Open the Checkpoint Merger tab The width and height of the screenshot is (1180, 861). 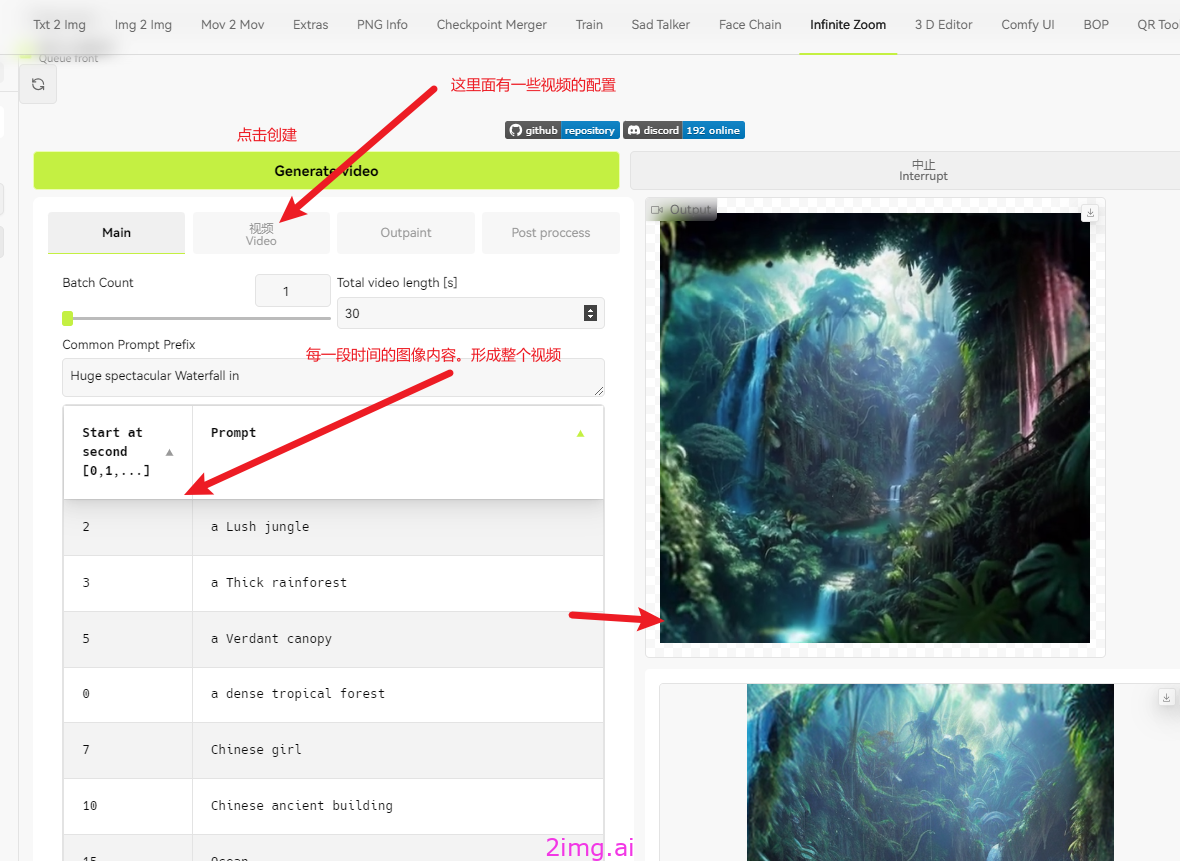point(491,25)
